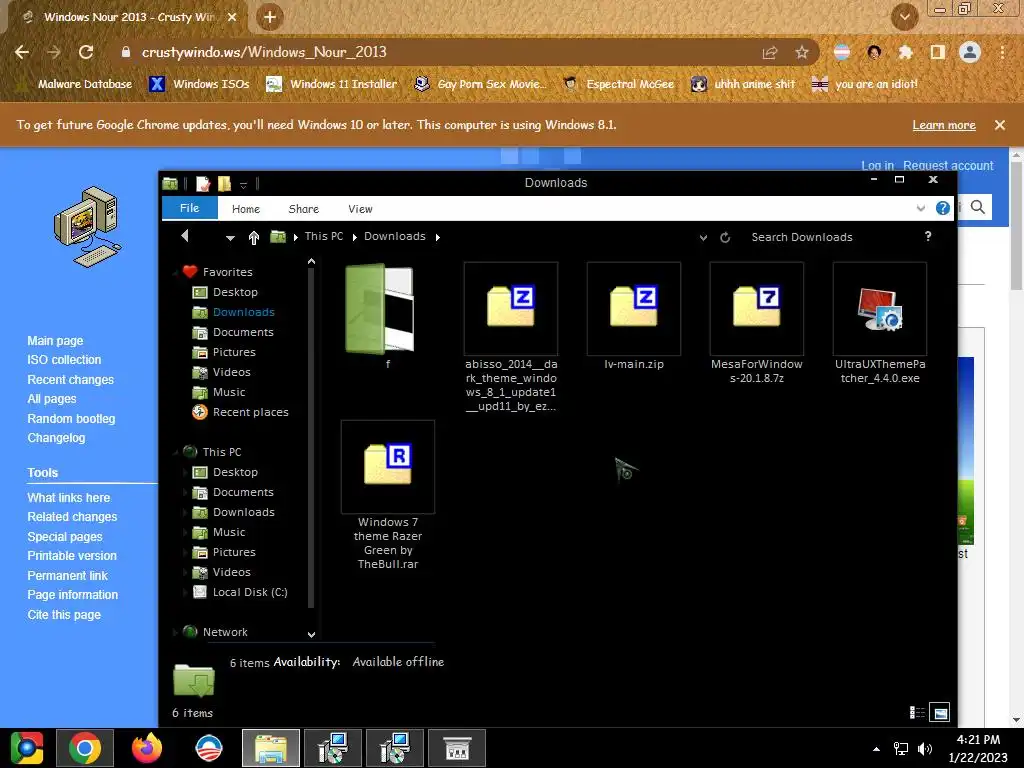The height and width of the screenshot is (768, 1024).
Task: Click the Crusty Windows computer logo
Action: coord(88,227)
